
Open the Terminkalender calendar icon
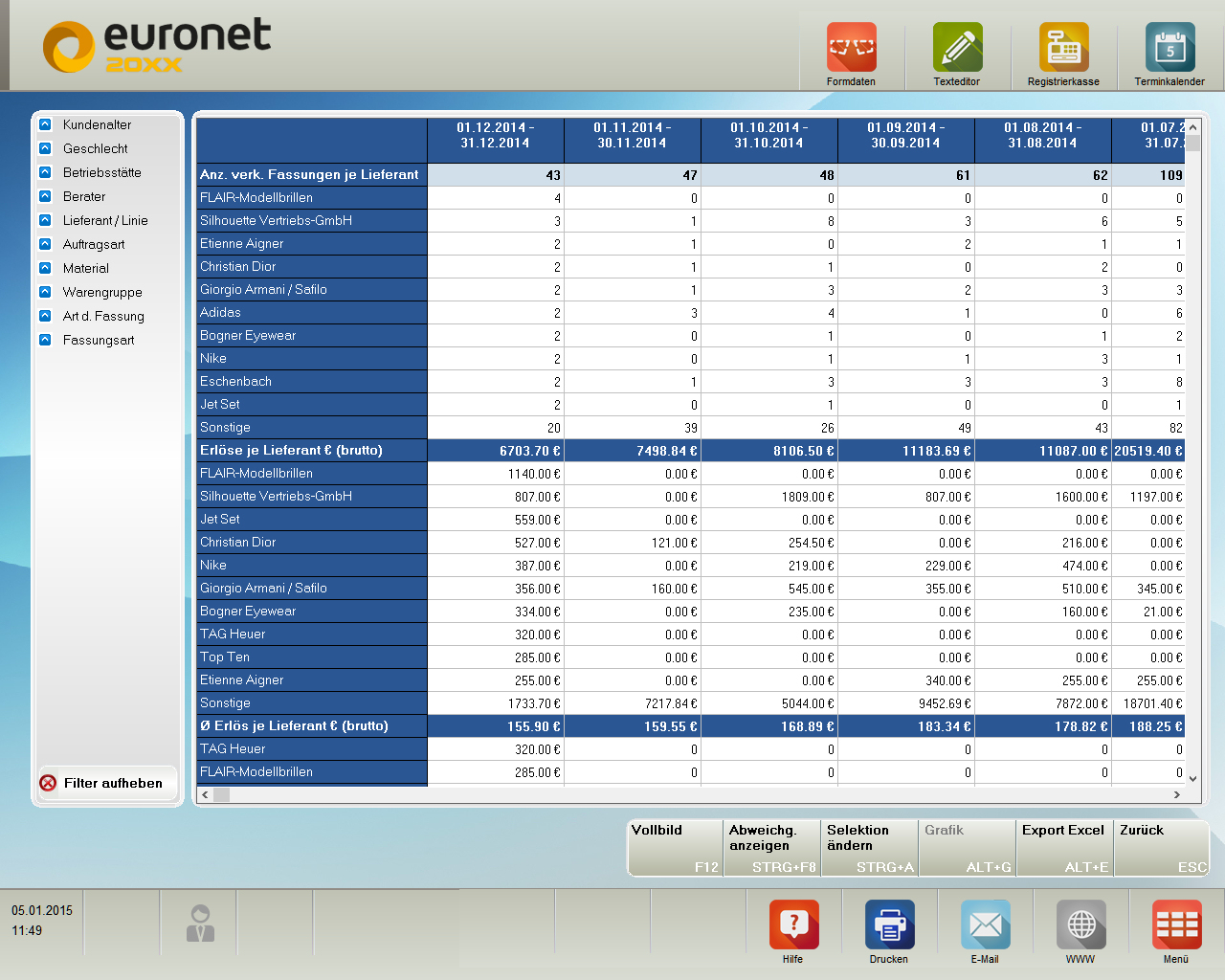(x=1169, y=48)
